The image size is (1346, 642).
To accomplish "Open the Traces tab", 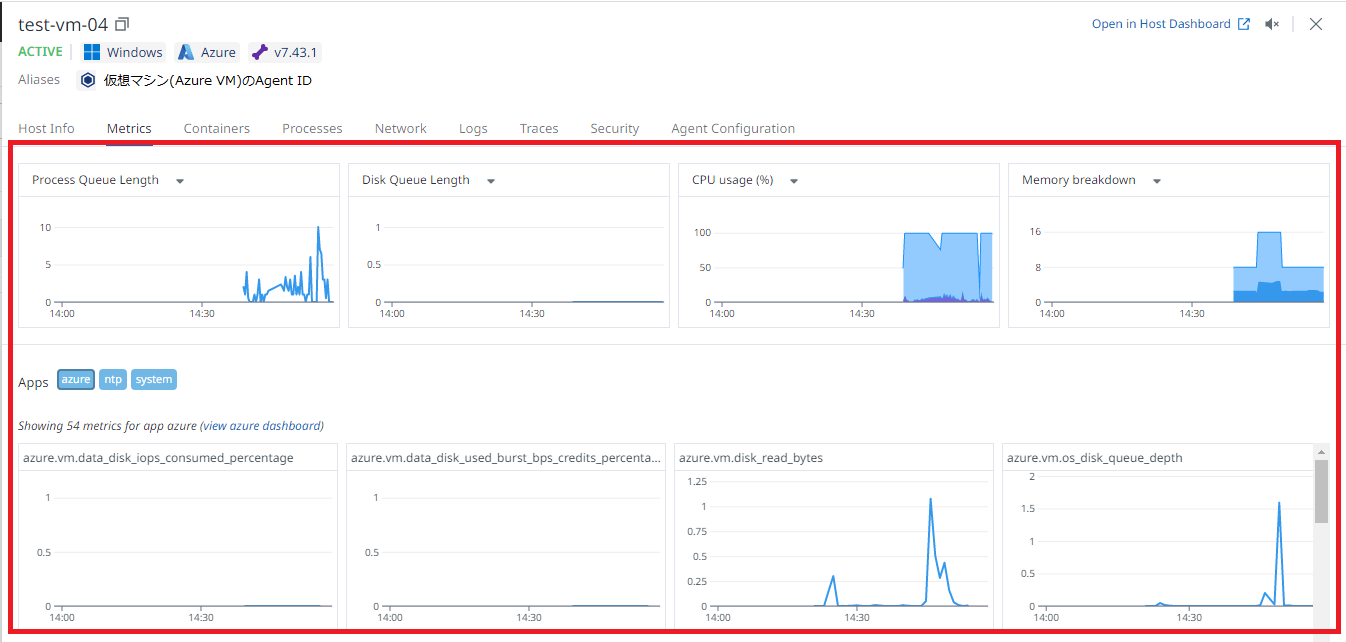I will click(539, 128).
